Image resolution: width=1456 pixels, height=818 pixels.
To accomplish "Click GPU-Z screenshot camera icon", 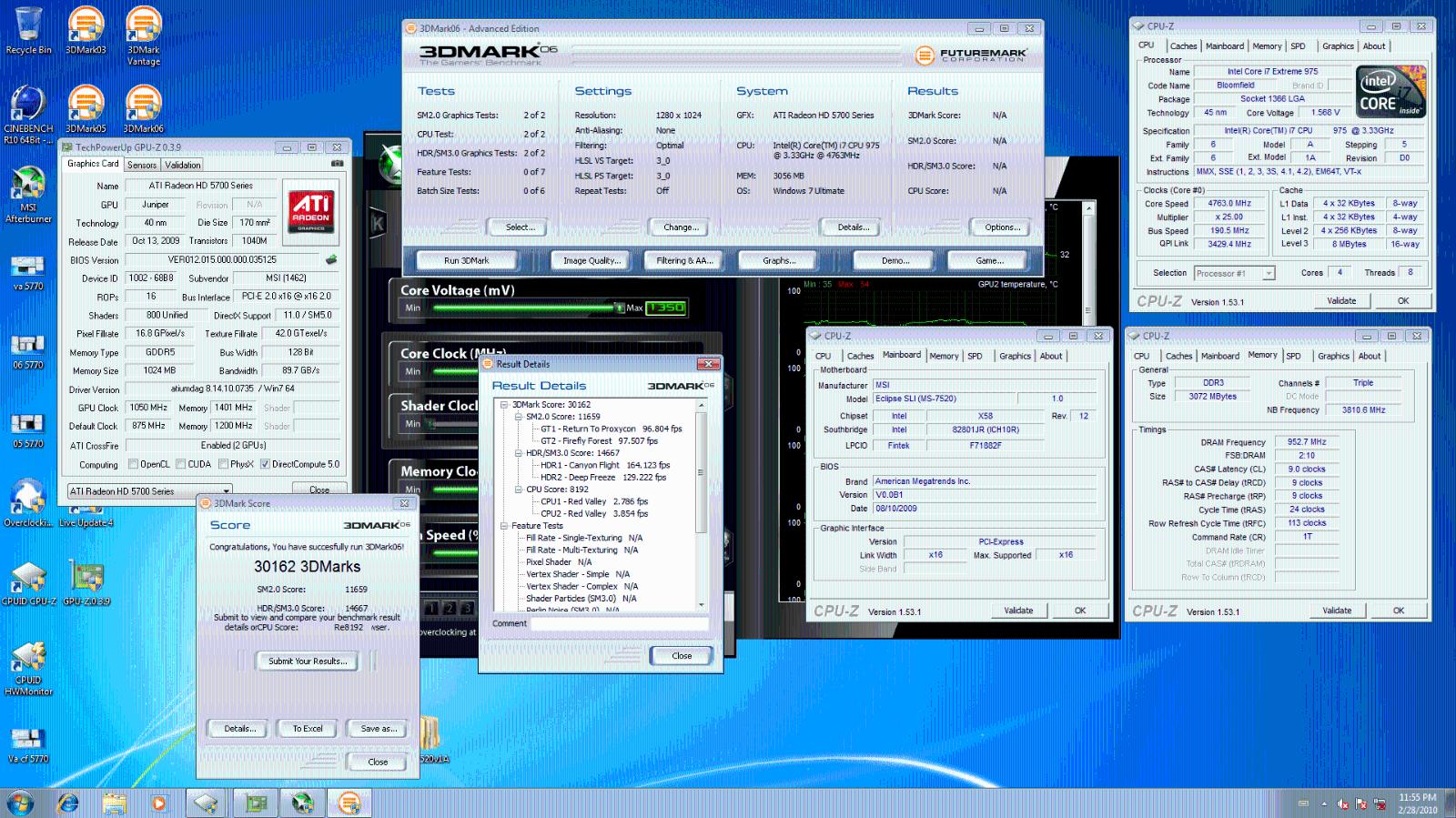I will tap(337, 164).
